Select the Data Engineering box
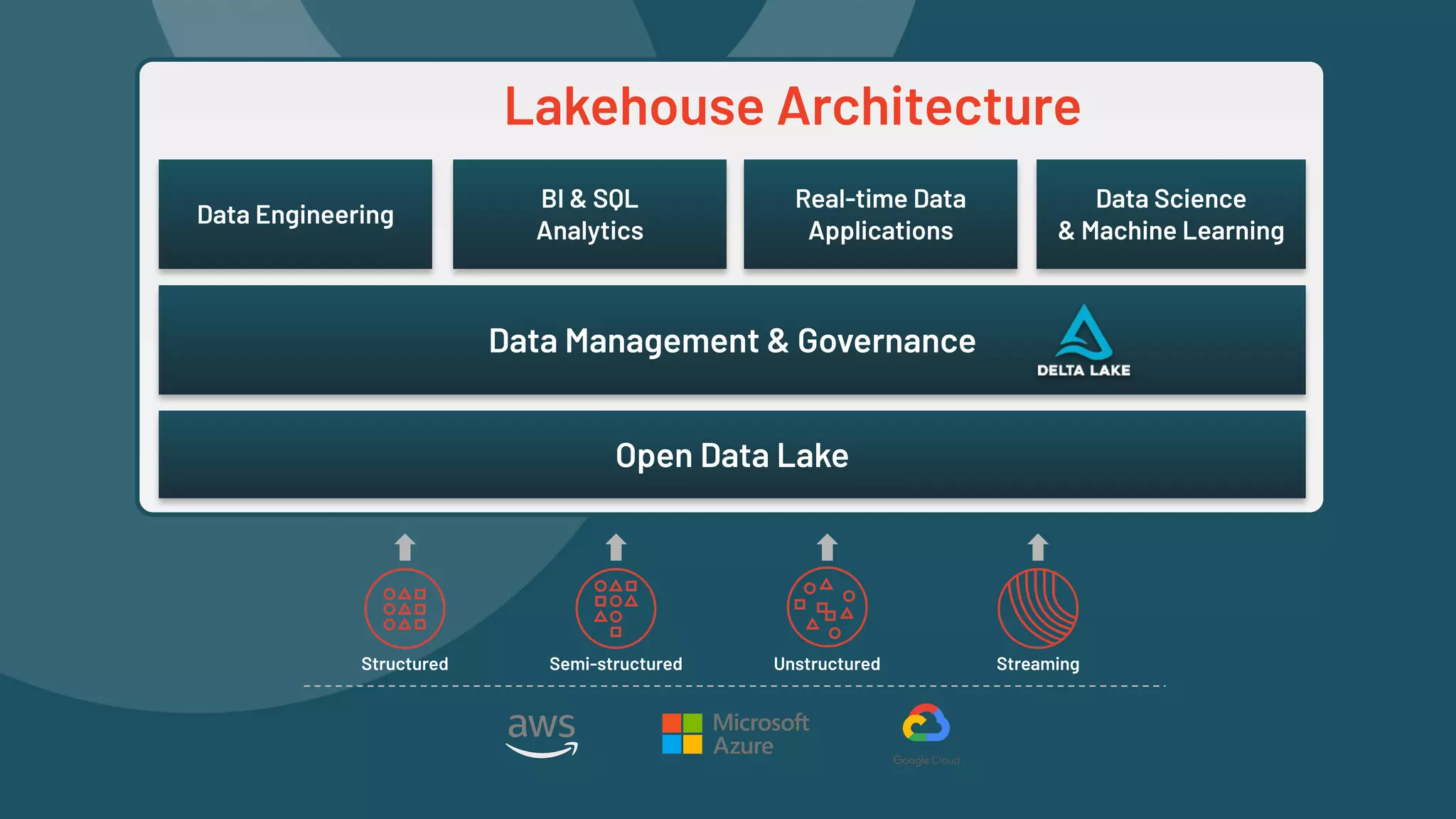 click(295, 214)
